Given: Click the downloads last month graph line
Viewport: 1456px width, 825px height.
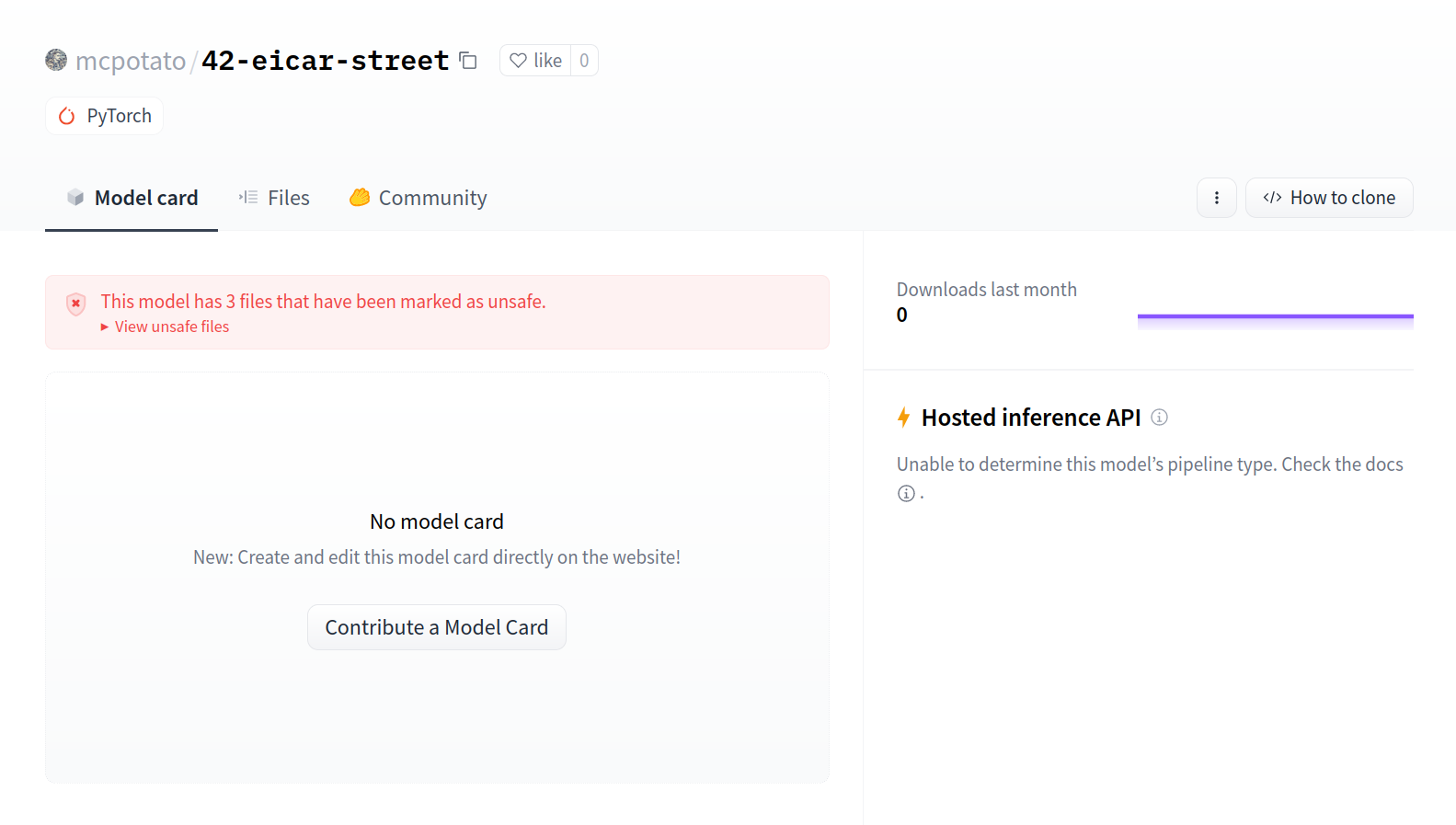Looking at the screenshot, I should [x=1275, y=316].
